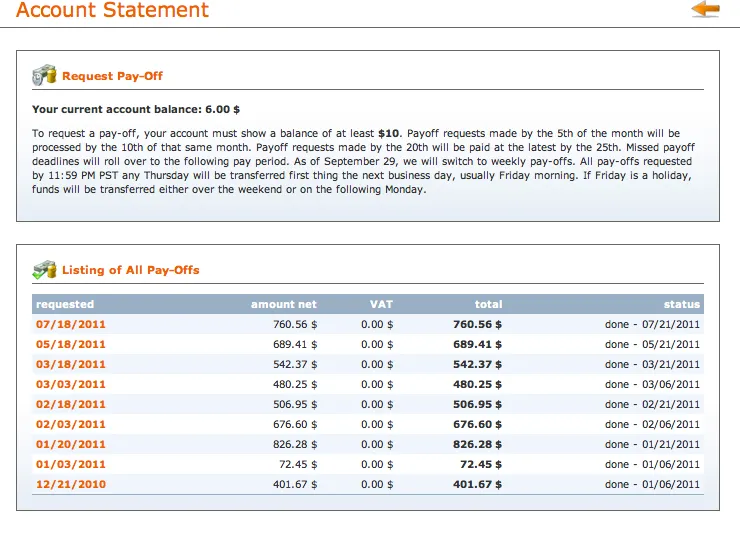This screenshot has height=533, width=740.
Task: Click the requested column header
Action: 65,305
